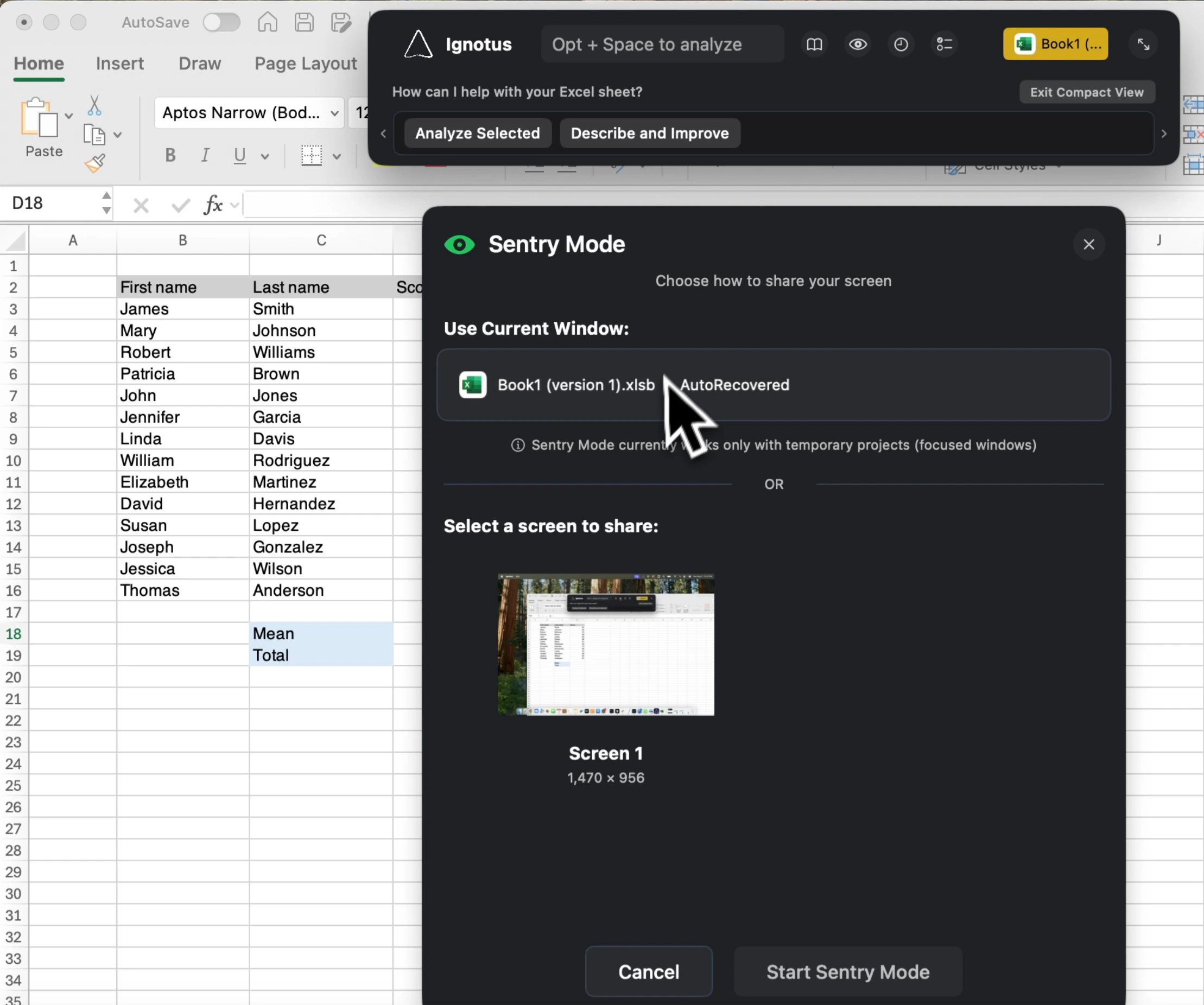Click Exit Compact View

pos(1086,92)
